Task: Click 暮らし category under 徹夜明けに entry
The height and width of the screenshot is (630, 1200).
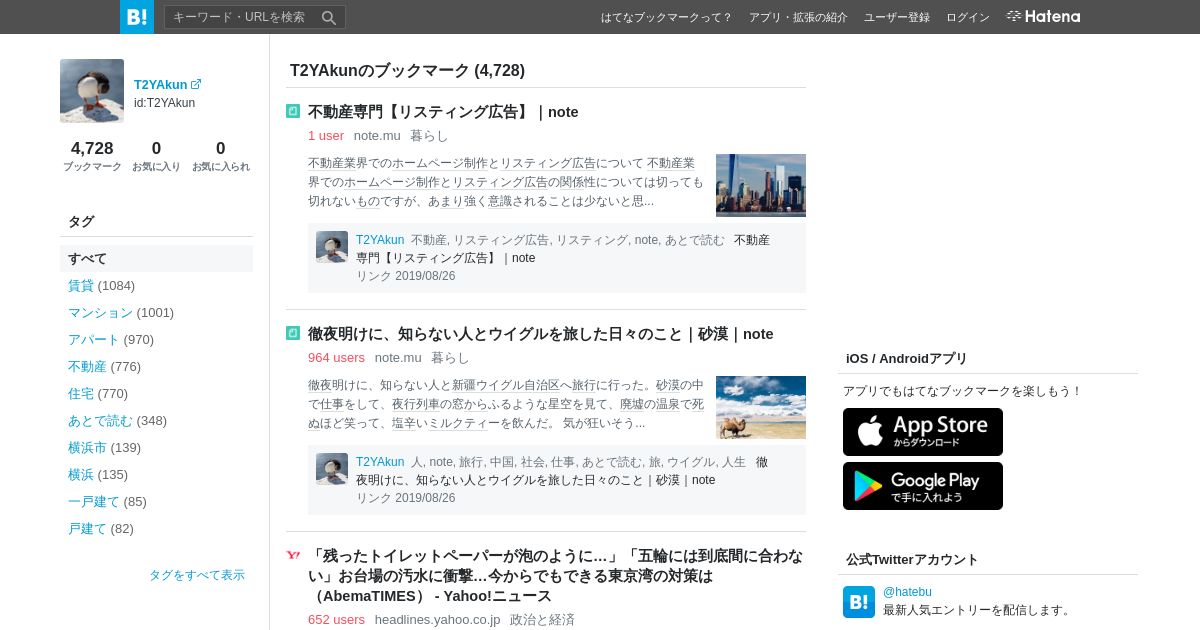Action: tap(450, 357)
